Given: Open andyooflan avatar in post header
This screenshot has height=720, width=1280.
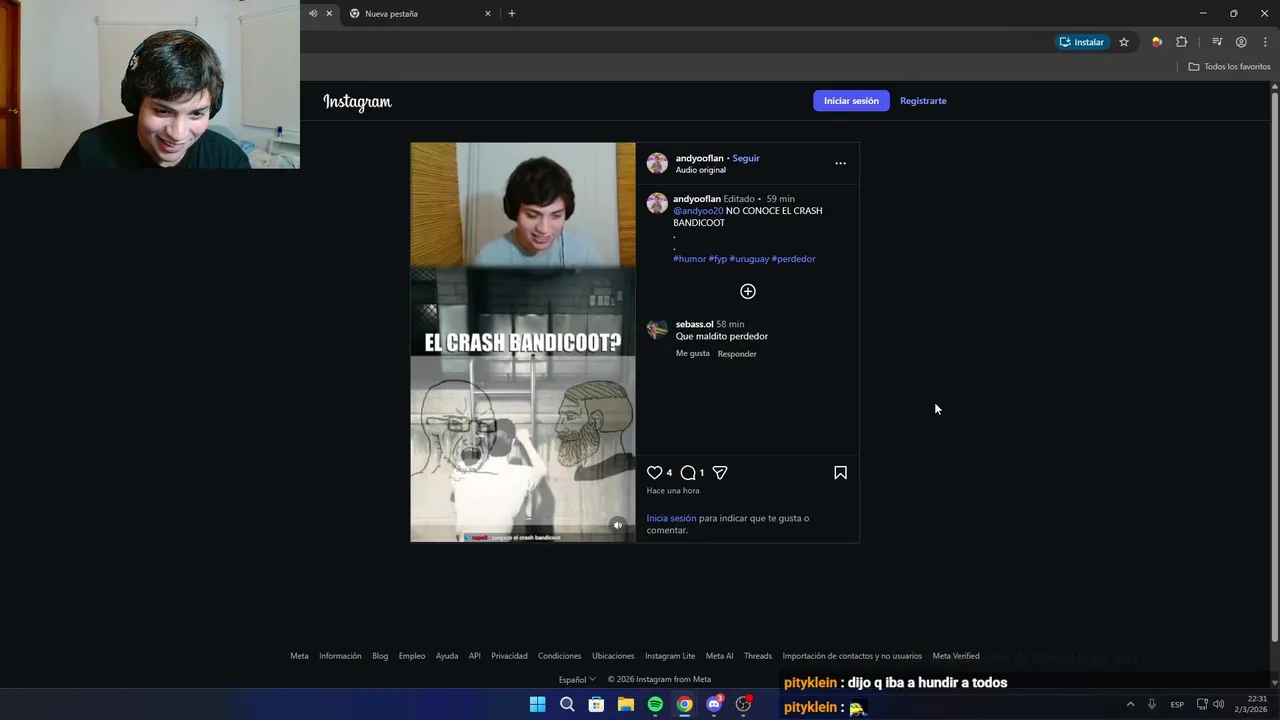Looking at the screenshot, I should (x=657, y=163).
